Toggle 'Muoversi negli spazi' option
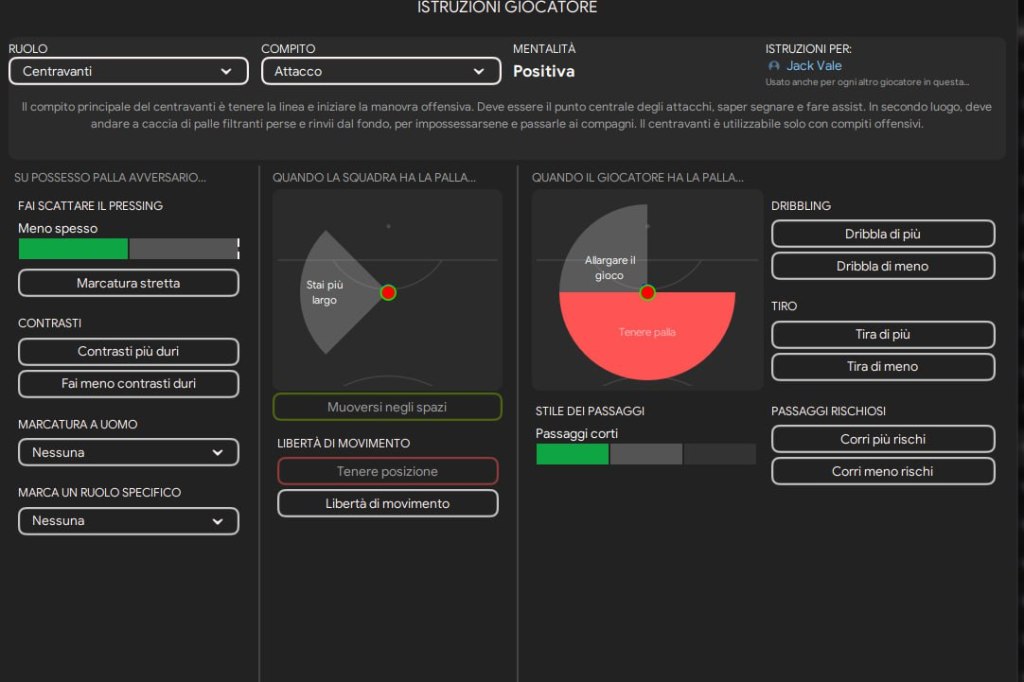 coord(387,407)
